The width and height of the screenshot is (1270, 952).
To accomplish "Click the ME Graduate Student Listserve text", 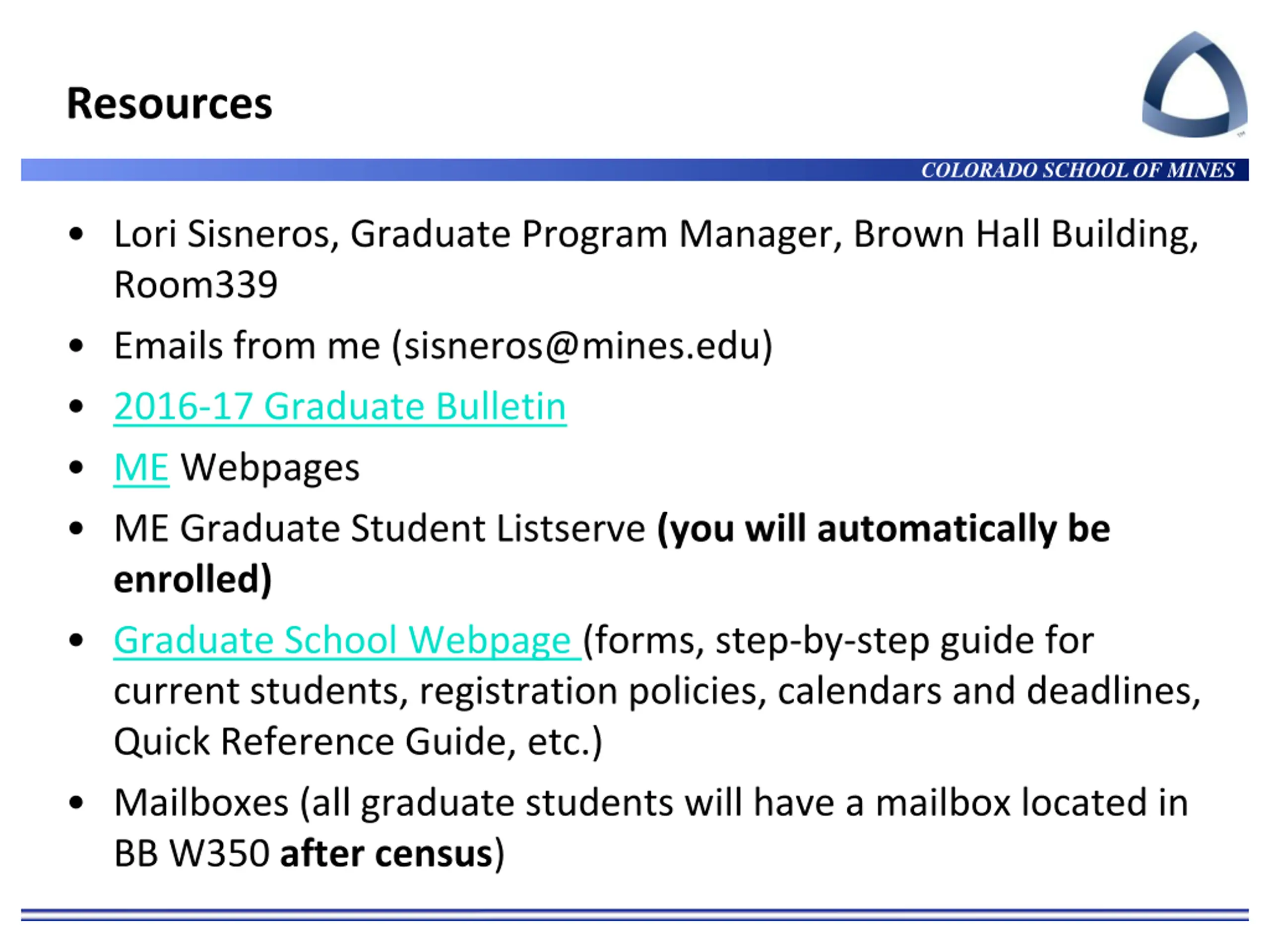I will click(x=379, y=528).
